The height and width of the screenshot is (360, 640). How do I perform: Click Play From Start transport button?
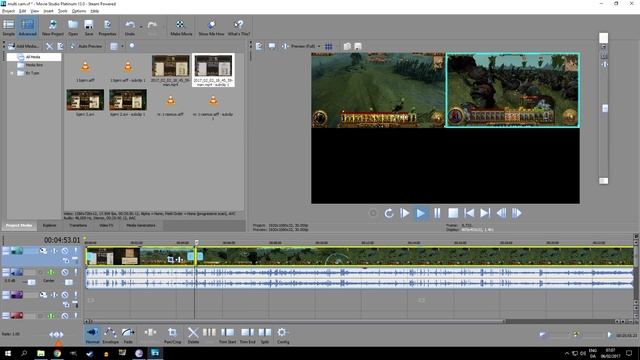click(404, 213)
